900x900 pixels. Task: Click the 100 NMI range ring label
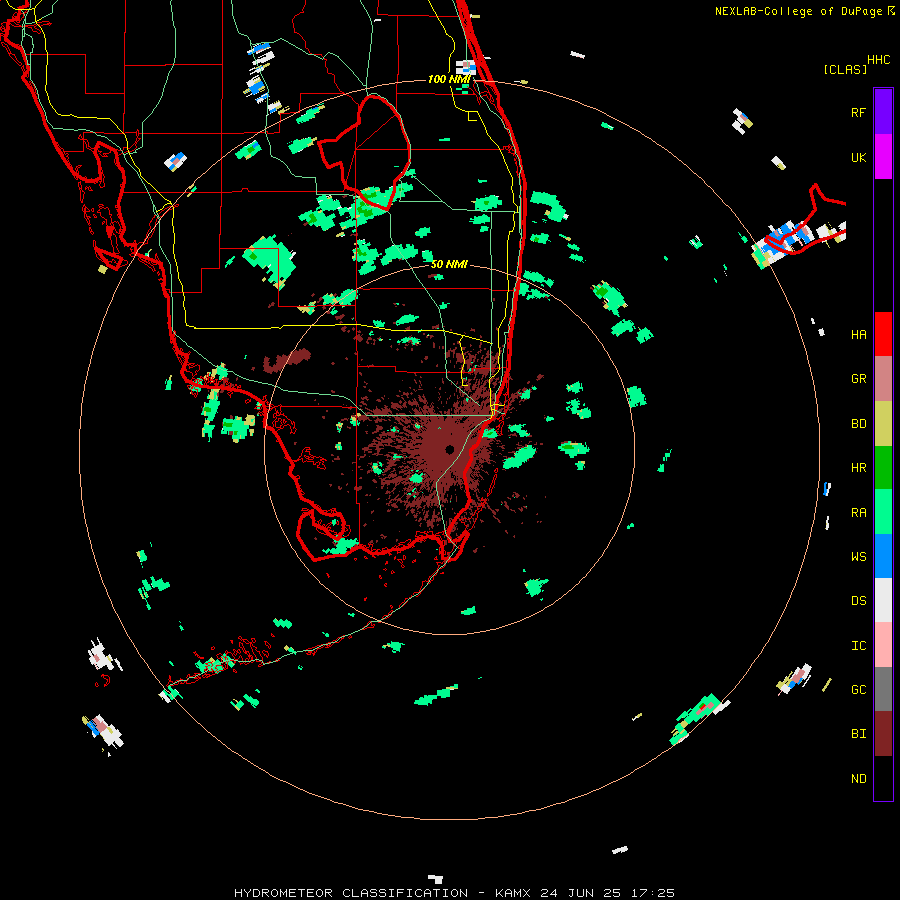449,79
